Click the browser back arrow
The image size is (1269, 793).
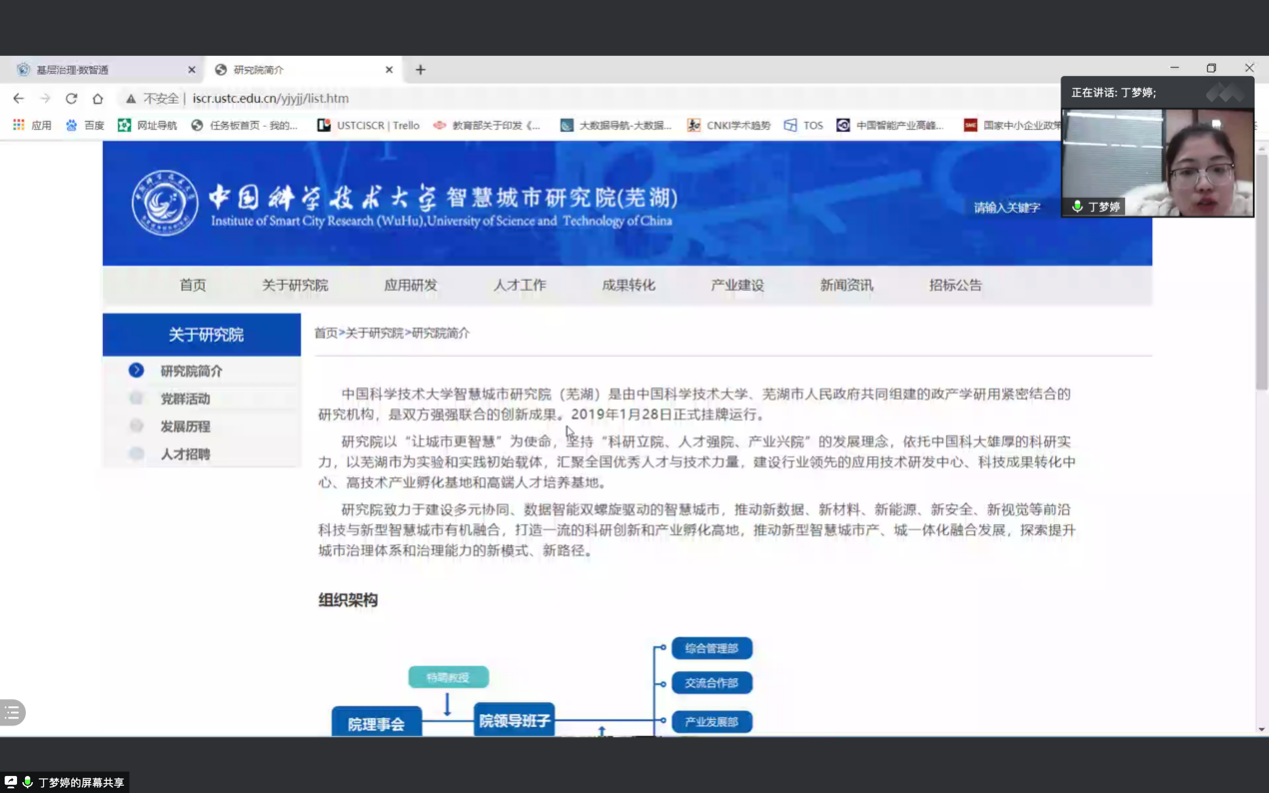(18, 99)
